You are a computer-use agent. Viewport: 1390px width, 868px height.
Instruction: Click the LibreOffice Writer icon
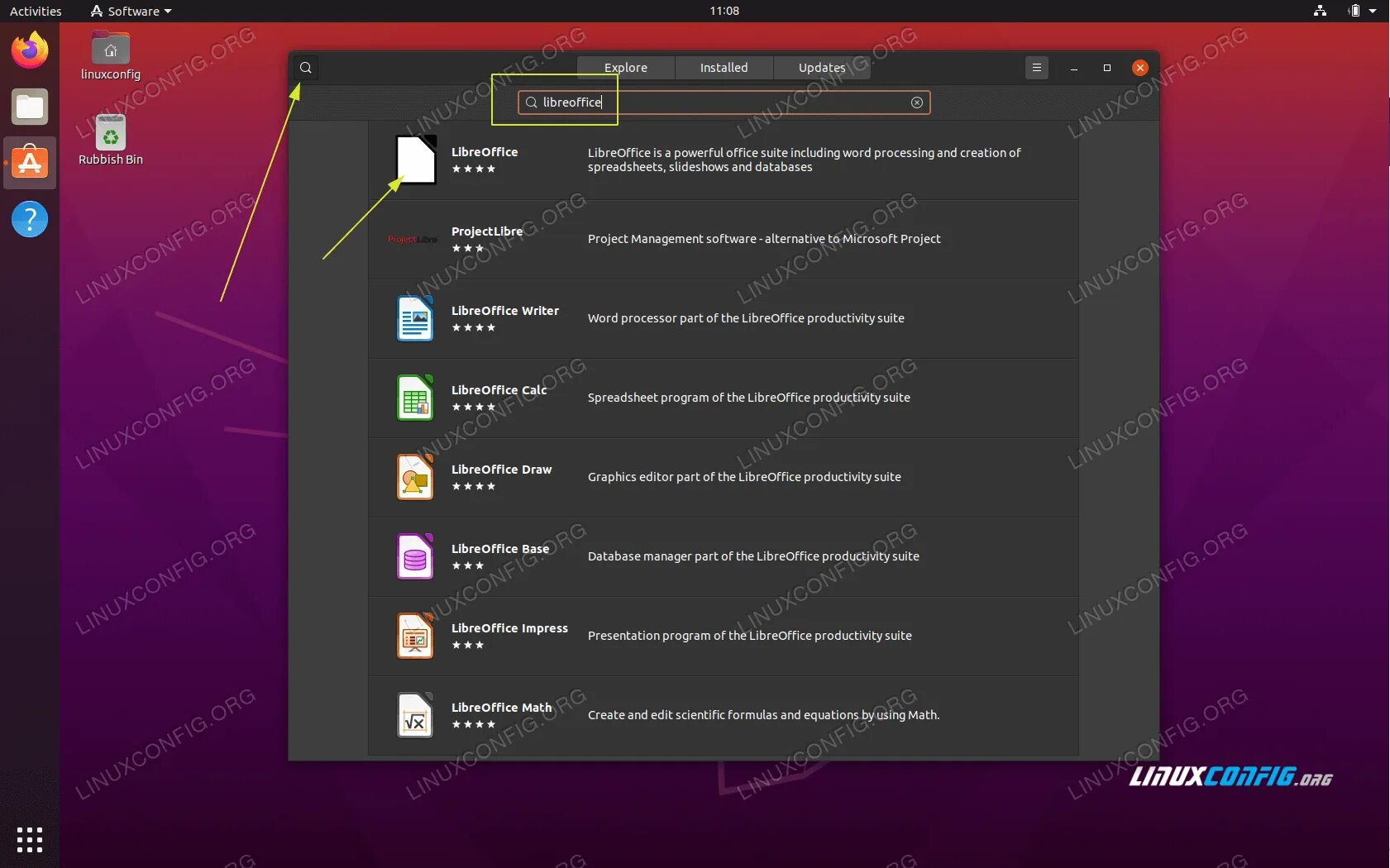[x=415, y=318]
